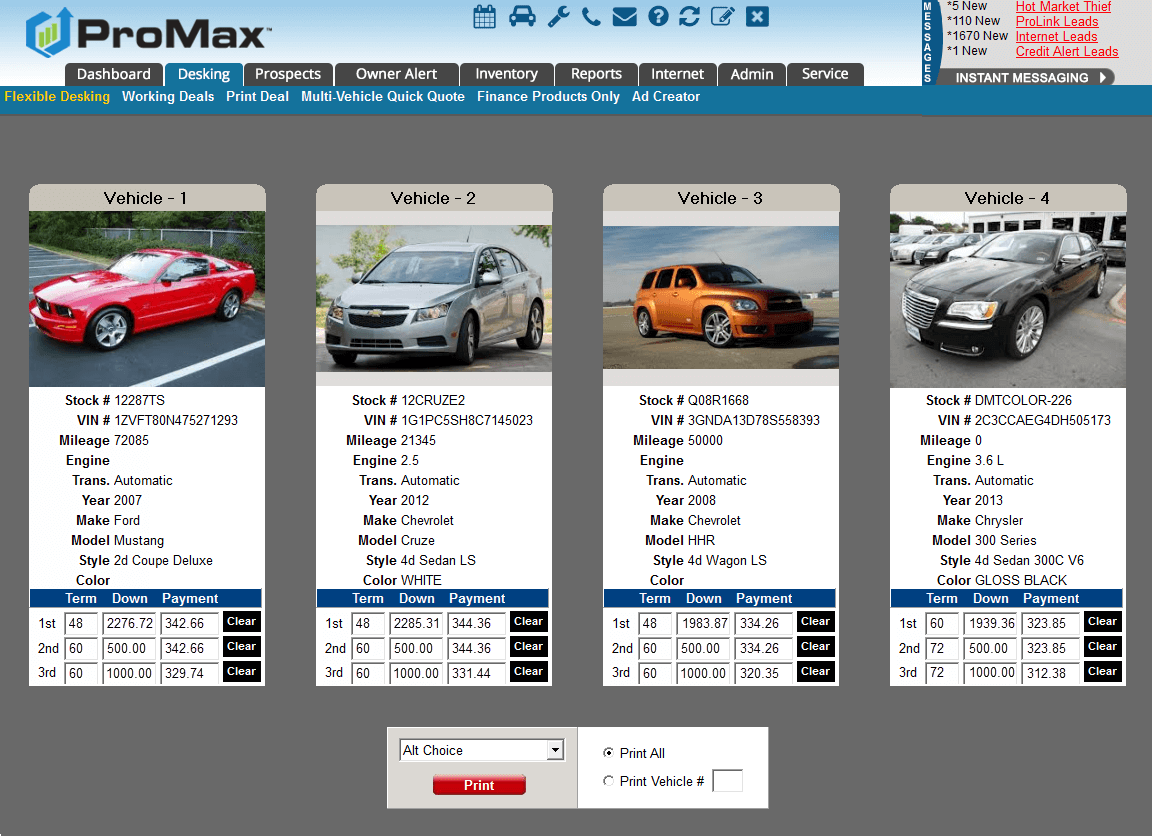Open the Admin tab
Viewport: 1152px width, 836px height.
point(752,74)
